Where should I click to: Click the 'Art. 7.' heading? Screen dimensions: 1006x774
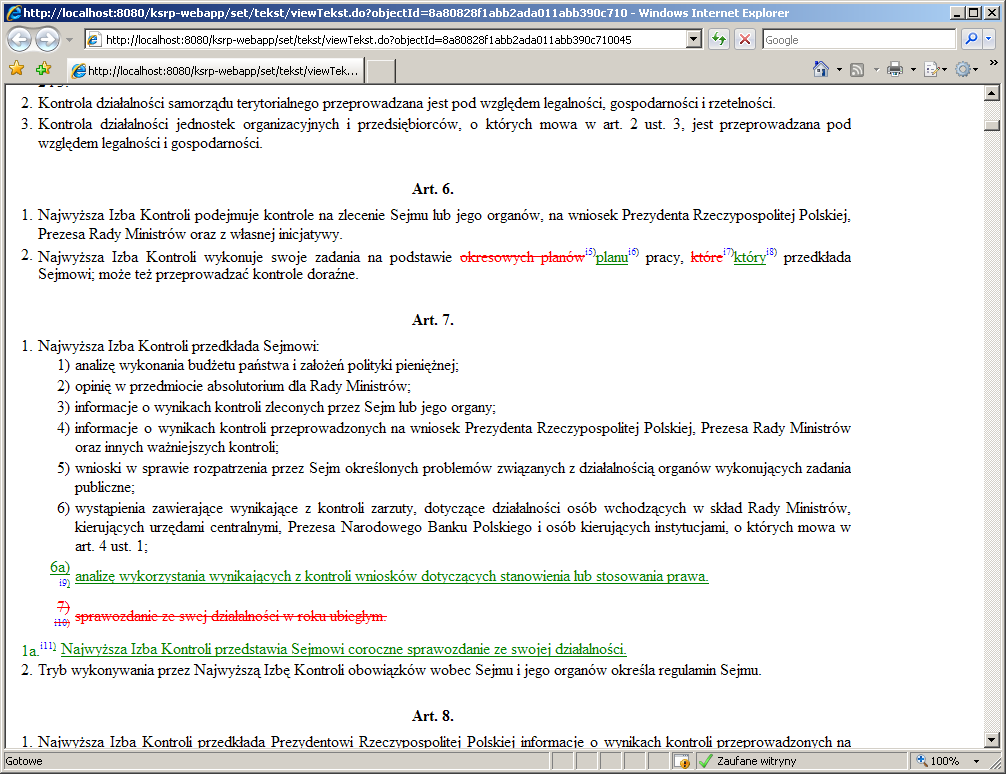(433, 320)
